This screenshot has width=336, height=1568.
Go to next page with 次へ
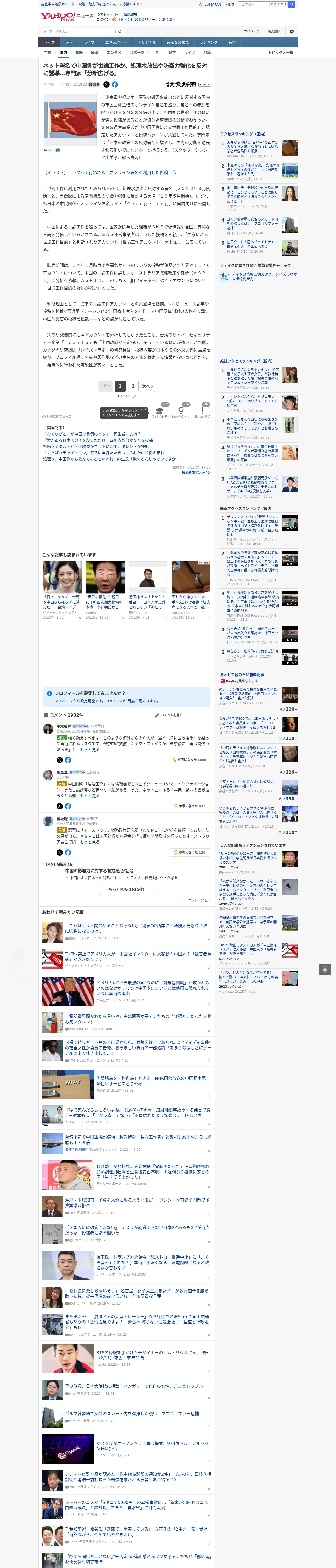click(147, 386)
